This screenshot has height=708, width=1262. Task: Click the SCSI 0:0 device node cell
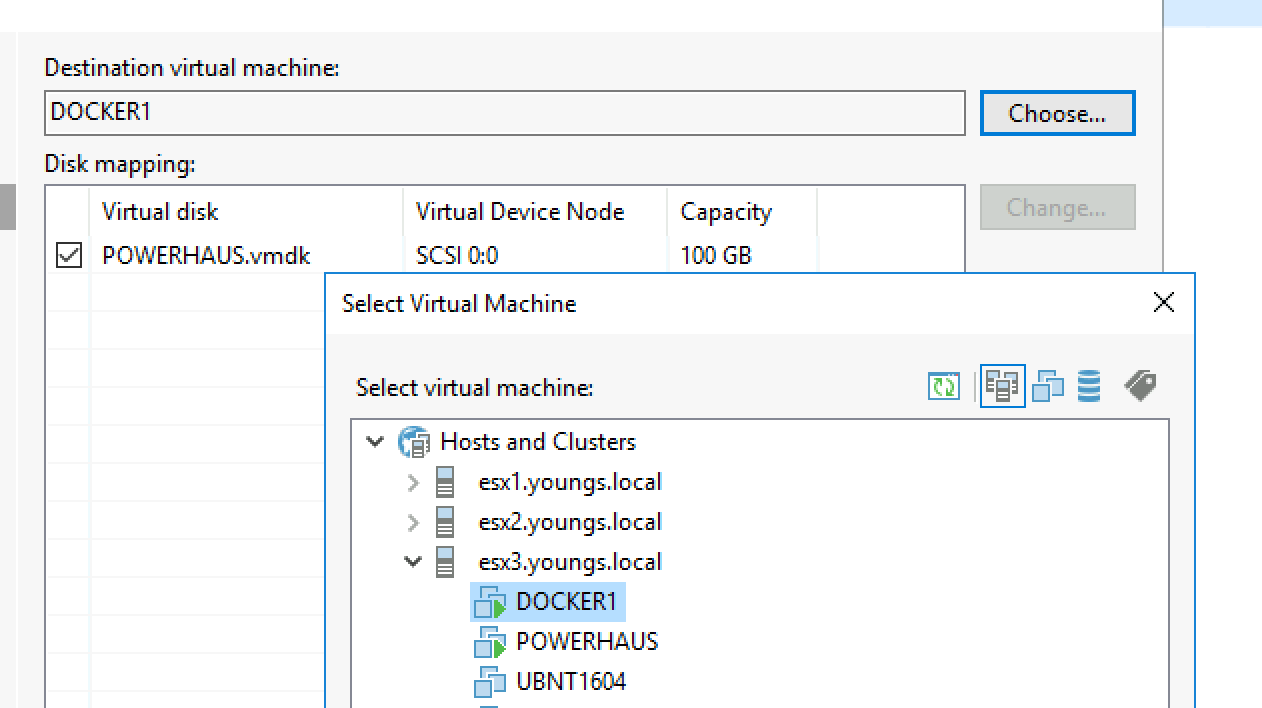click(x=457, y=256)
